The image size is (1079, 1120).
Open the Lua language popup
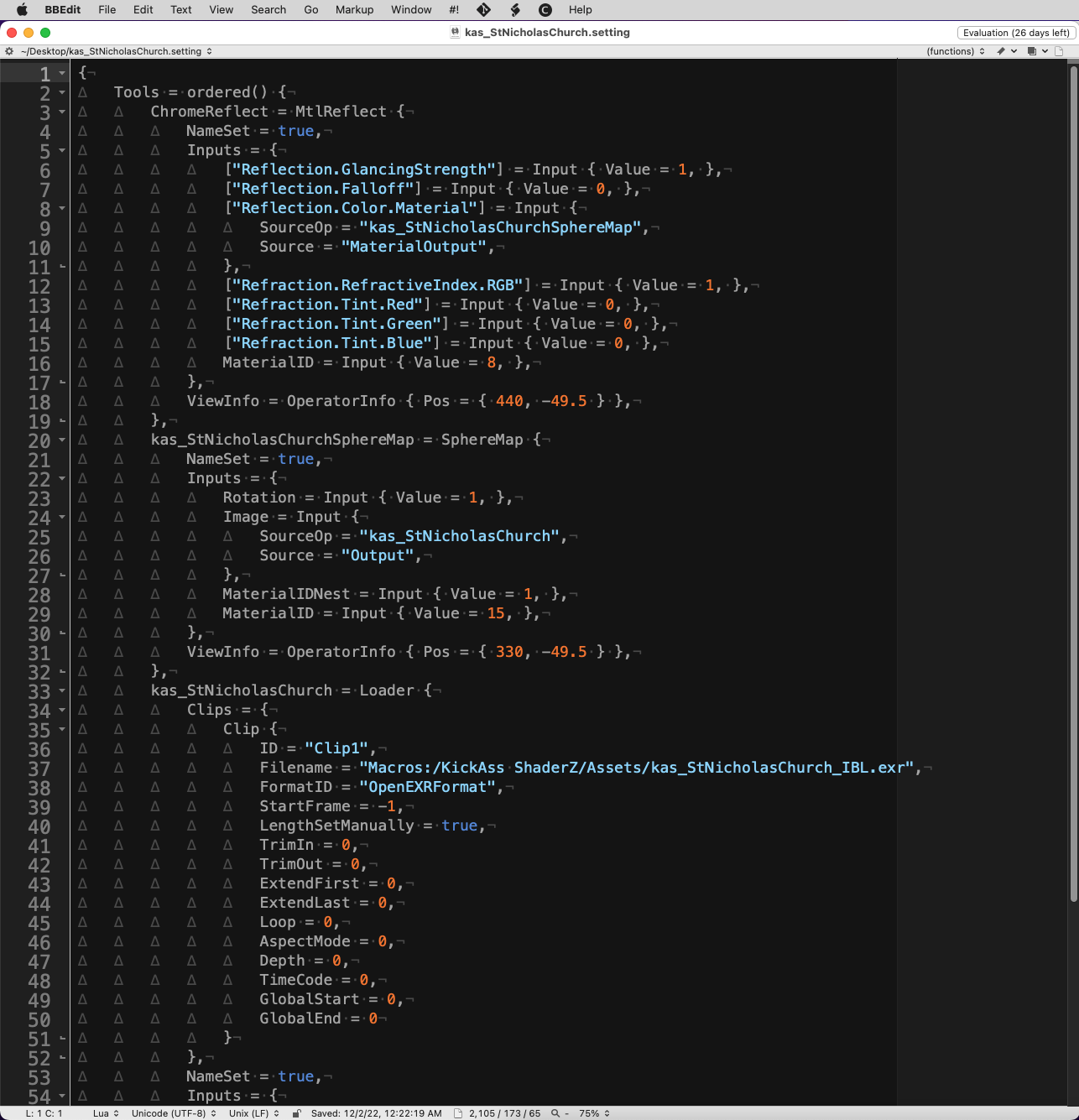coord(106,1113)
